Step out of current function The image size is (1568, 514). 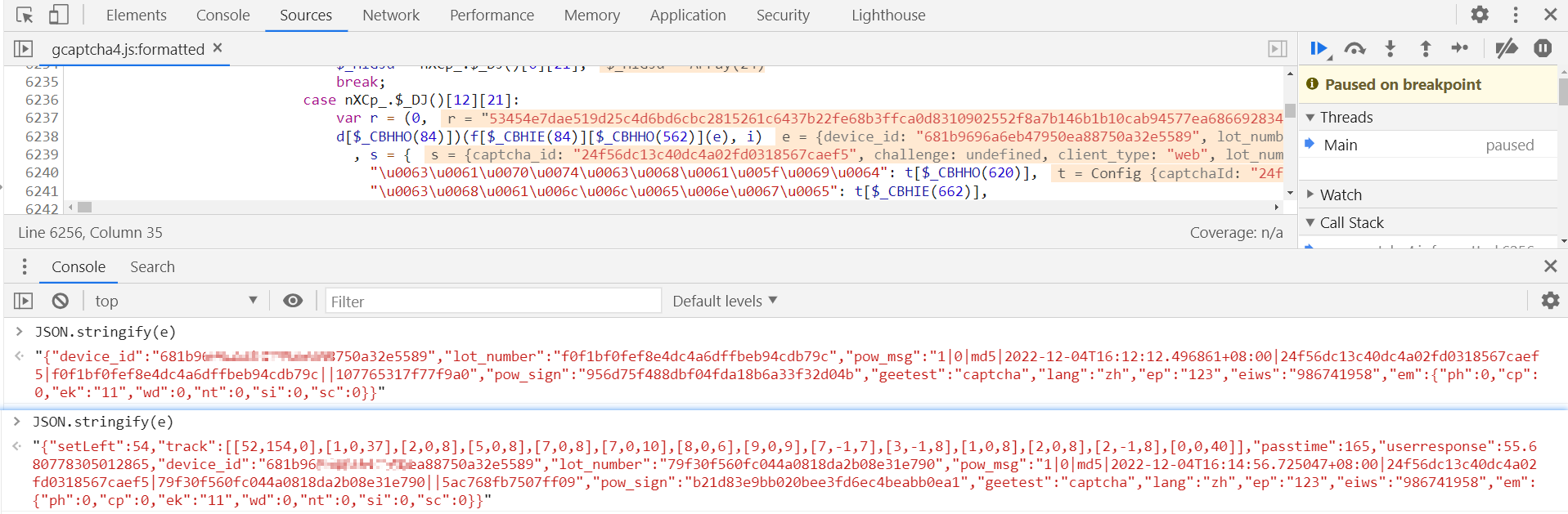click(1425, 49)
